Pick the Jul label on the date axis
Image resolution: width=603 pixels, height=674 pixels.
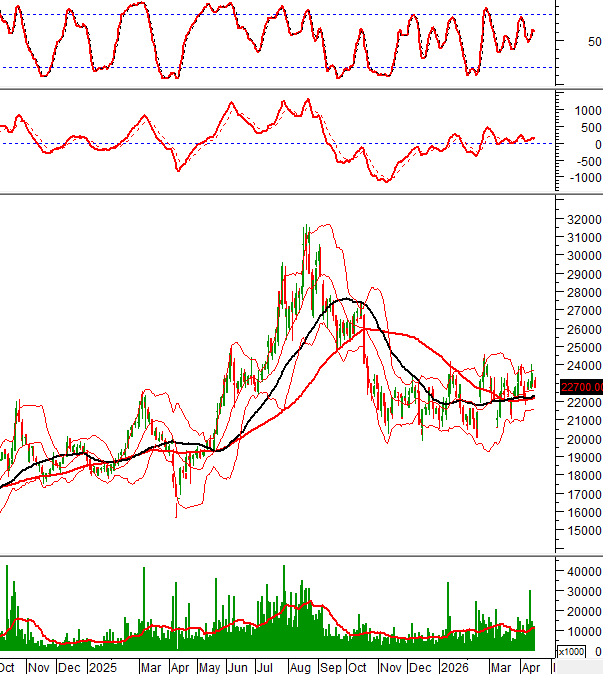click(269, 667)
